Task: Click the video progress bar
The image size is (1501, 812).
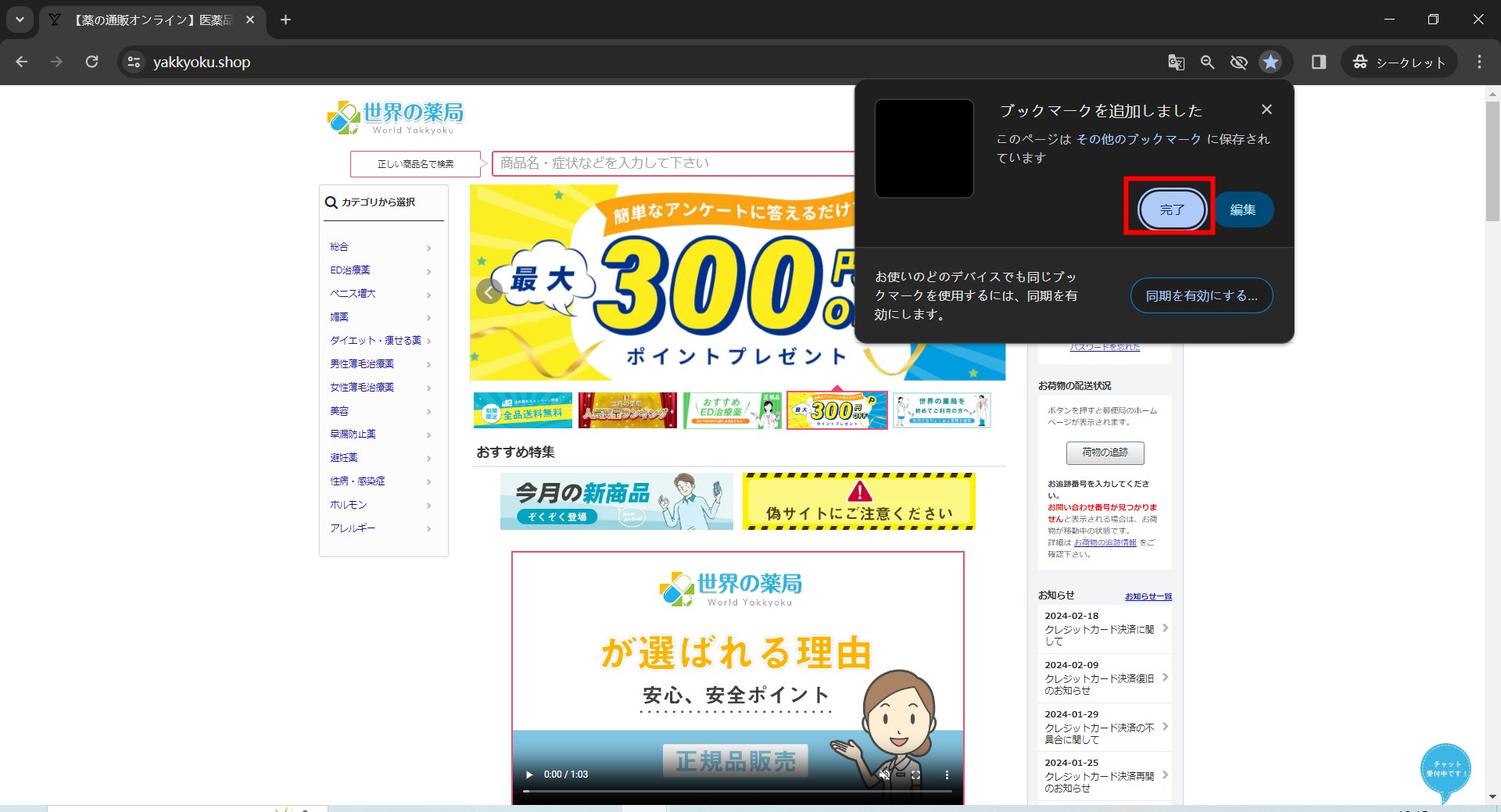Action: coord(738,791)
